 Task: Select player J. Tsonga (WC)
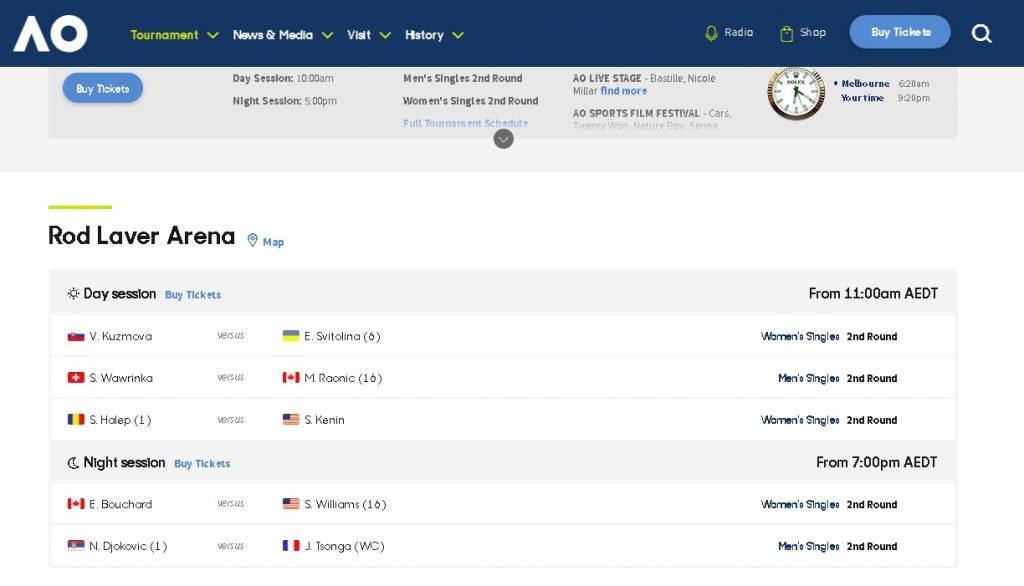coord(344,546)
